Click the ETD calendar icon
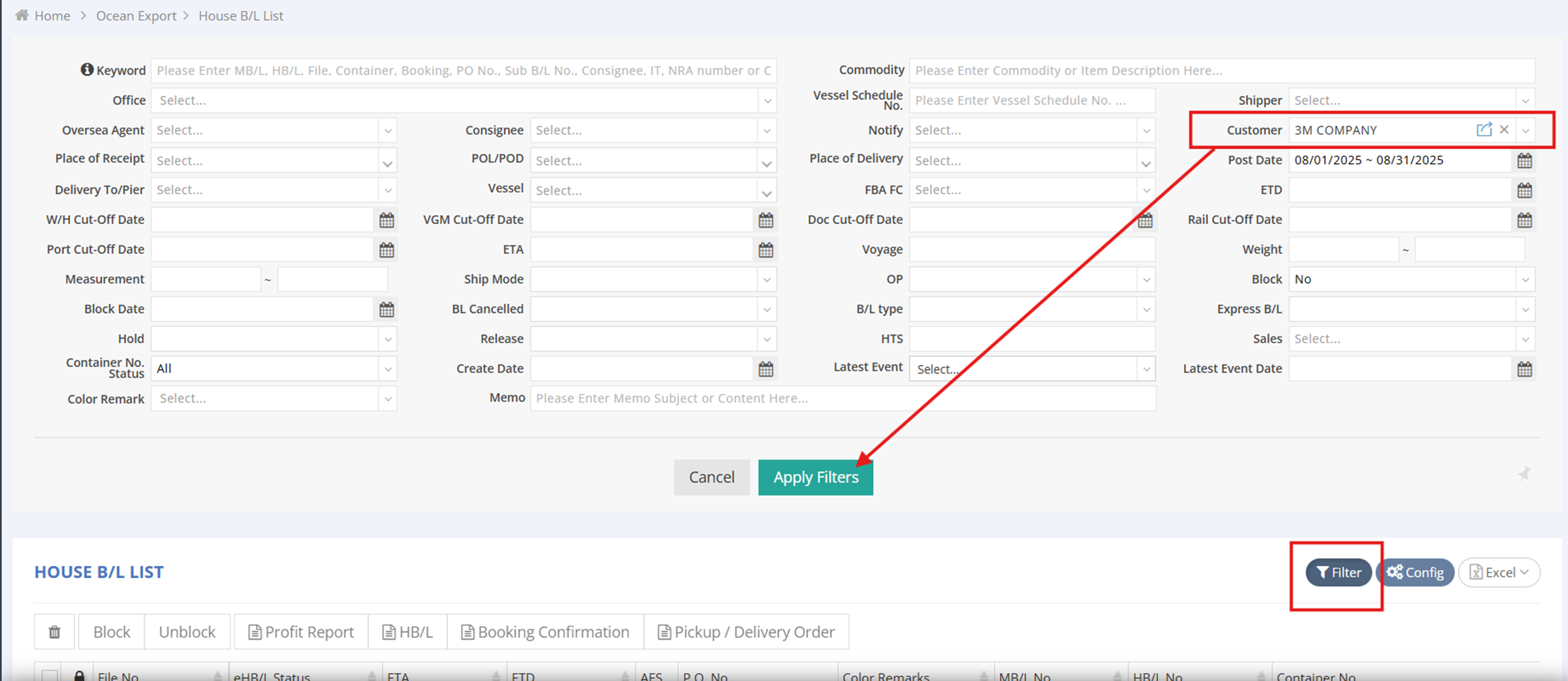The image size is (1568, 681). click(x=1524, y=191)
